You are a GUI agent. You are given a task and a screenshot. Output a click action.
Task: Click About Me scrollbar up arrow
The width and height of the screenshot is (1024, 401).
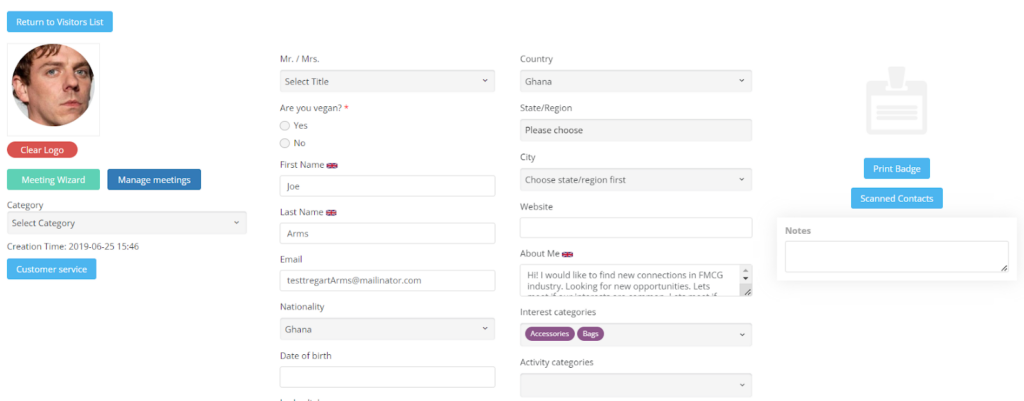coord(746,269)
